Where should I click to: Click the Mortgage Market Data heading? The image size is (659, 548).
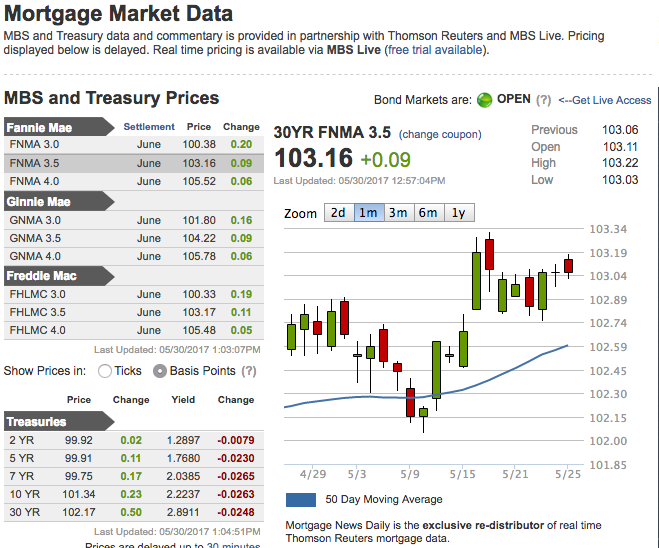(119, 13)
